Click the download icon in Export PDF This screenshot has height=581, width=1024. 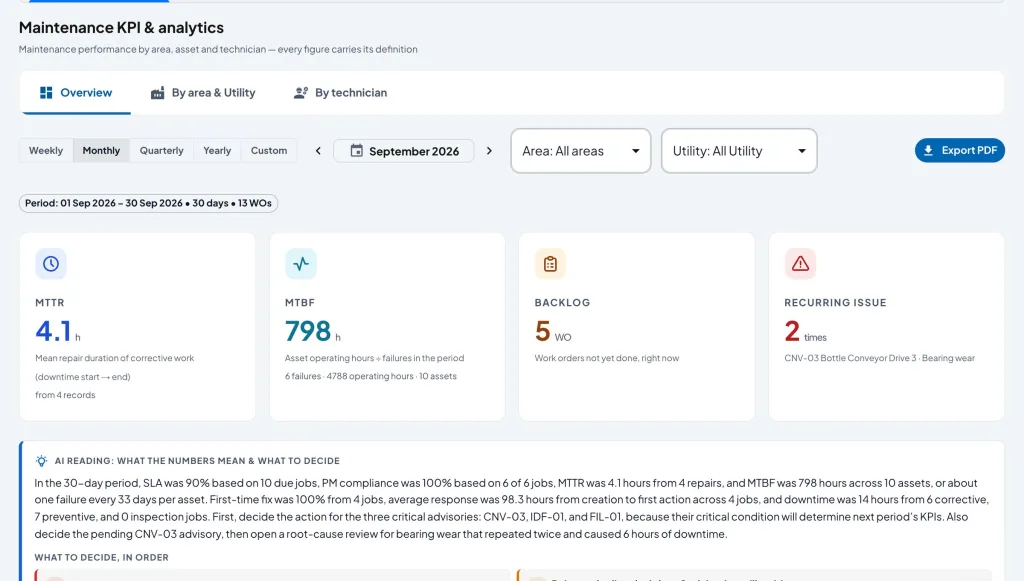[928, 150]
